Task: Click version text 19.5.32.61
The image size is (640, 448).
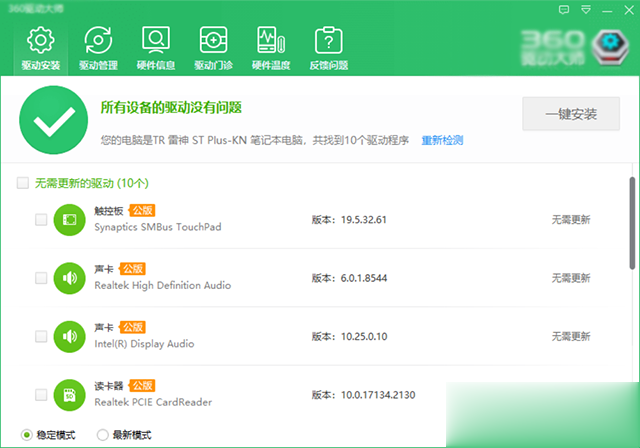Action: tap(364, 220)
